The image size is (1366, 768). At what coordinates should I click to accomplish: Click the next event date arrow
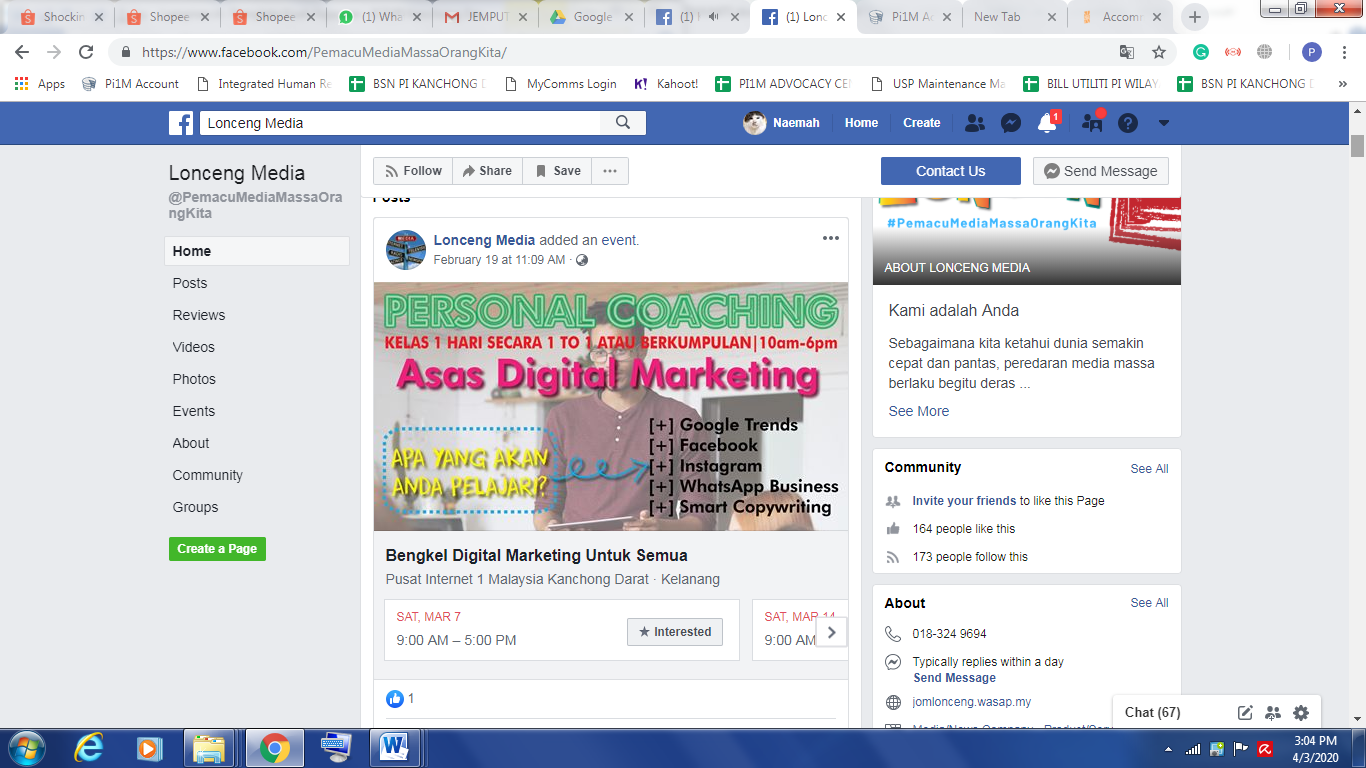coord(831,632)
